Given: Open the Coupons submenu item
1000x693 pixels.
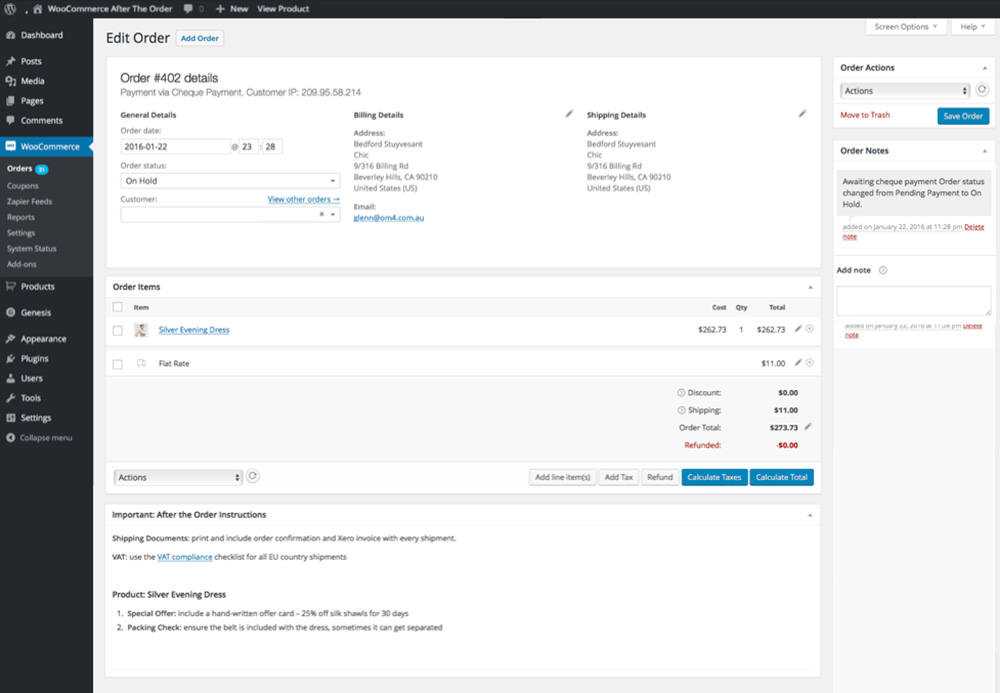Looking at the screenshot, I should coord(23,186).
